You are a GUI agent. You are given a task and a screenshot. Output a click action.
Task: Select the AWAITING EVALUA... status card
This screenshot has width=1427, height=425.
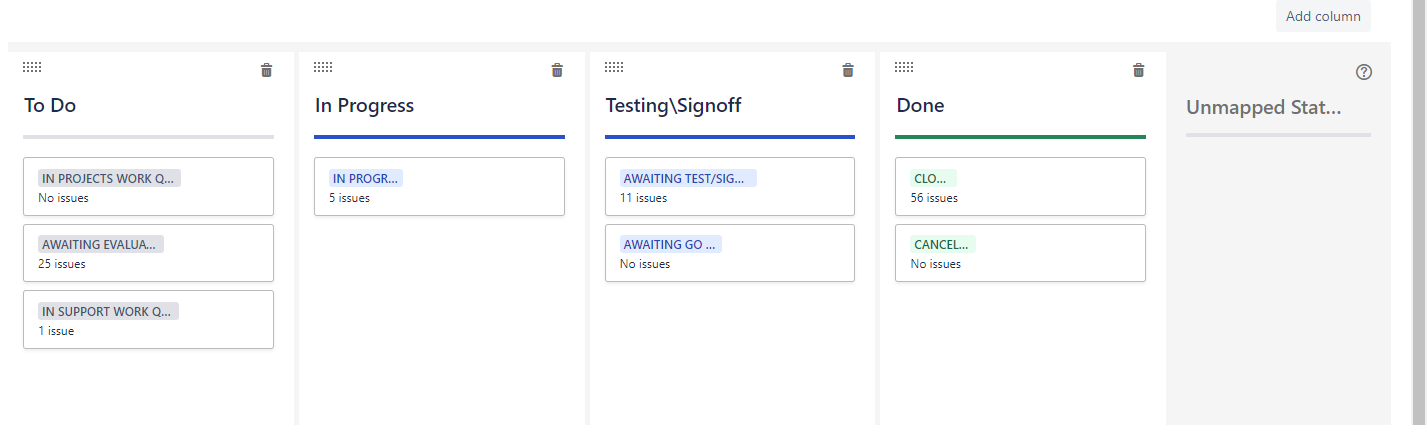point(148,253)
